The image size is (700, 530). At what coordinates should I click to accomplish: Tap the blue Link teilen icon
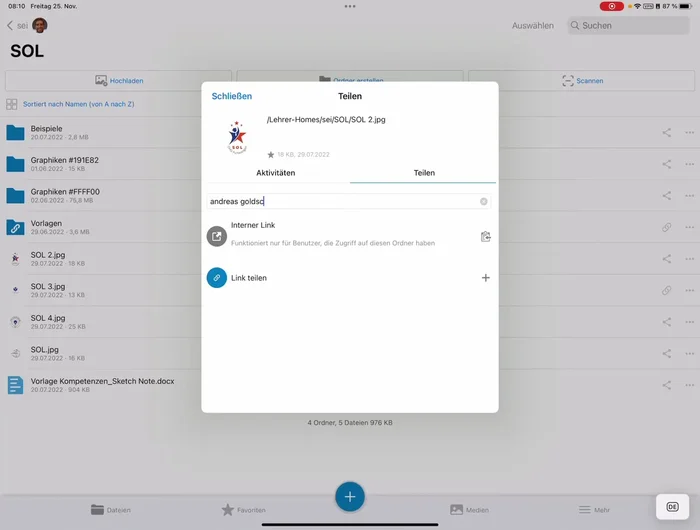(216, 278)
